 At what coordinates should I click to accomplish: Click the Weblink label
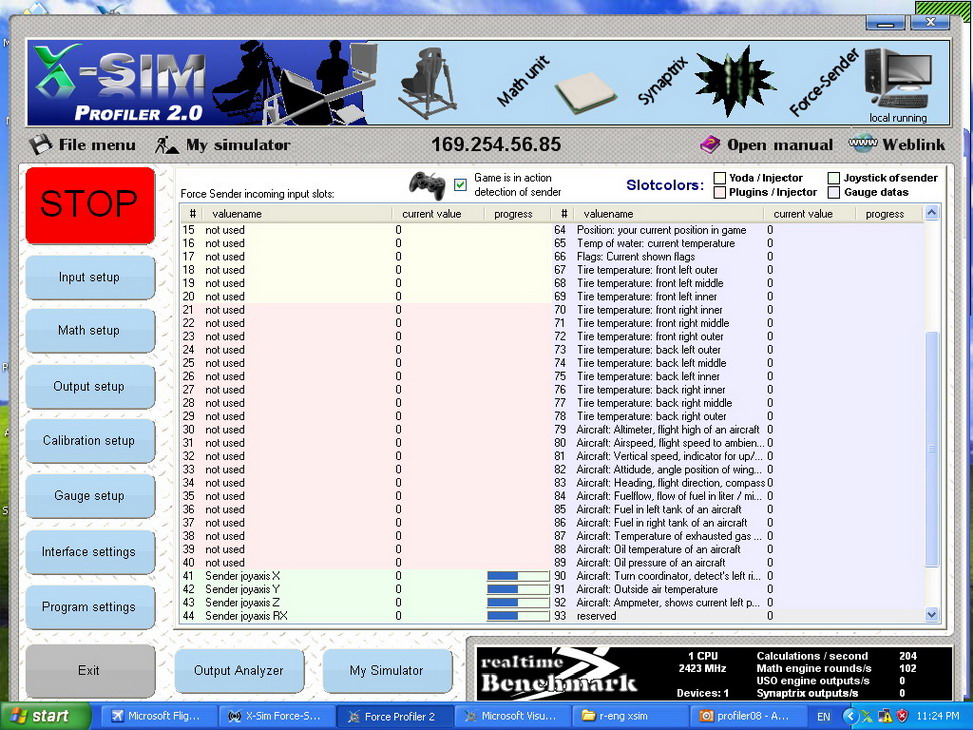pos(914,145)
